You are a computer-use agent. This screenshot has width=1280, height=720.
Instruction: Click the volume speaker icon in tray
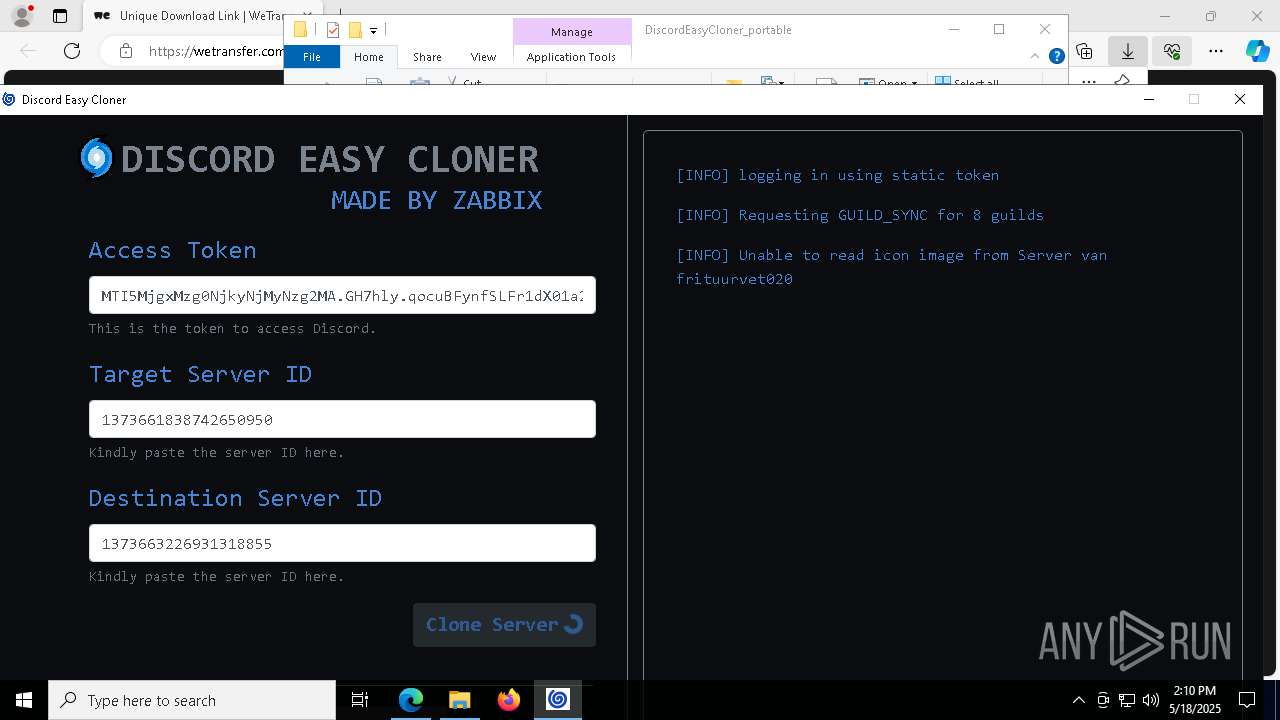tap(1150, 700)
